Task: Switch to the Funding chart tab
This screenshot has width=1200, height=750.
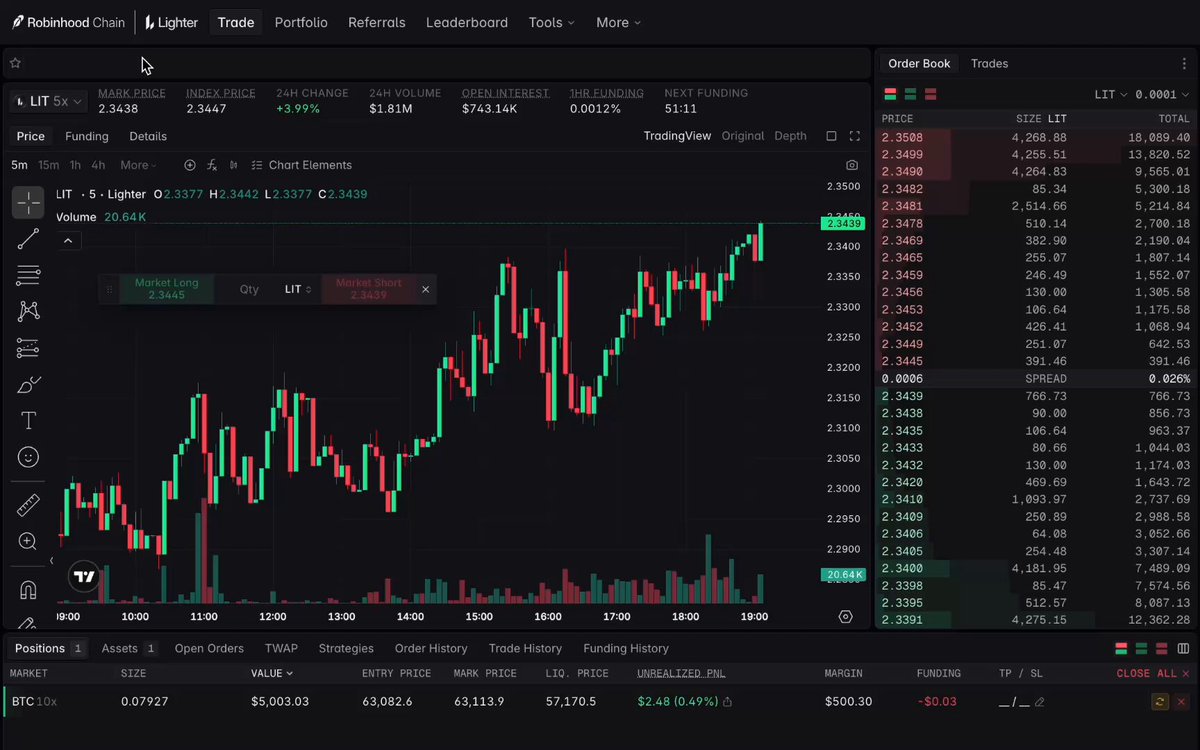Action: (87, 136)
